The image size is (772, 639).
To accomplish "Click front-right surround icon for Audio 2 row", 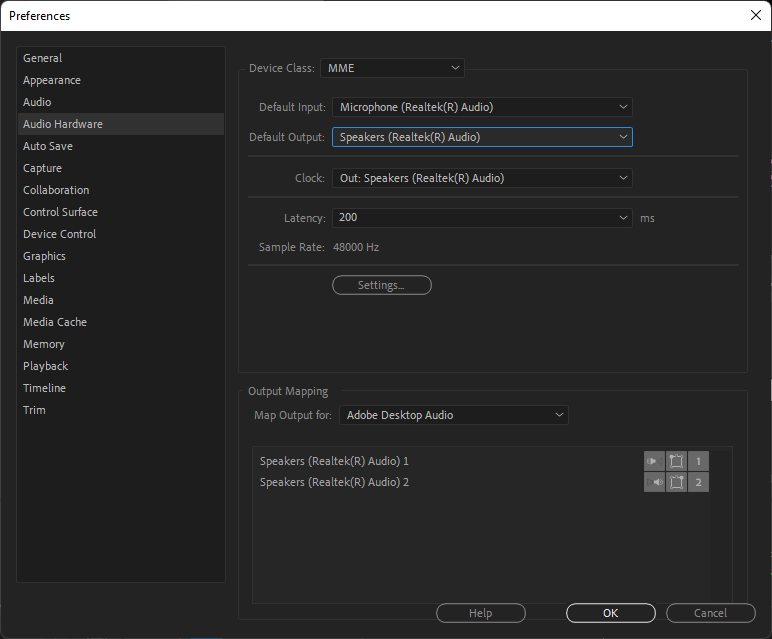I will (676, 482).
